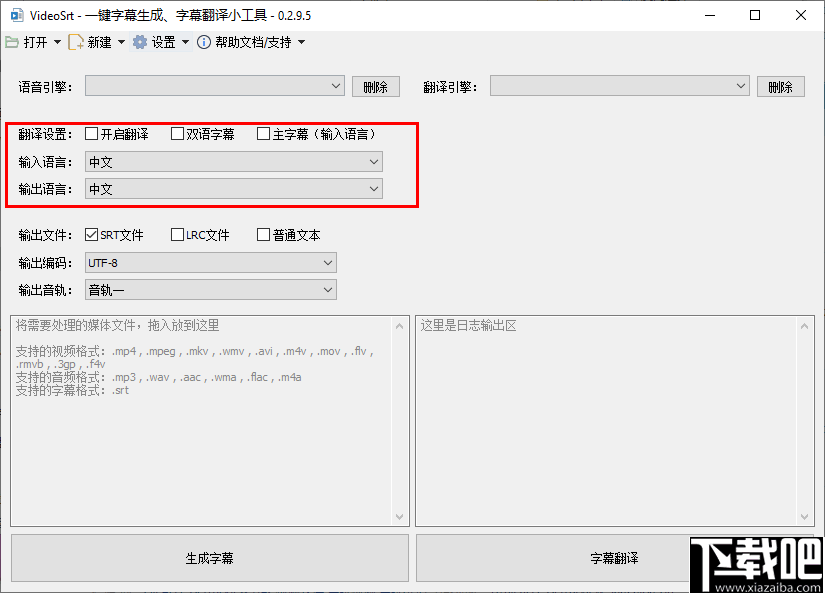This screenshot has width=825, height=593.
Task: Click the 生成字幕 button
Action: click(x=210, y=557)
